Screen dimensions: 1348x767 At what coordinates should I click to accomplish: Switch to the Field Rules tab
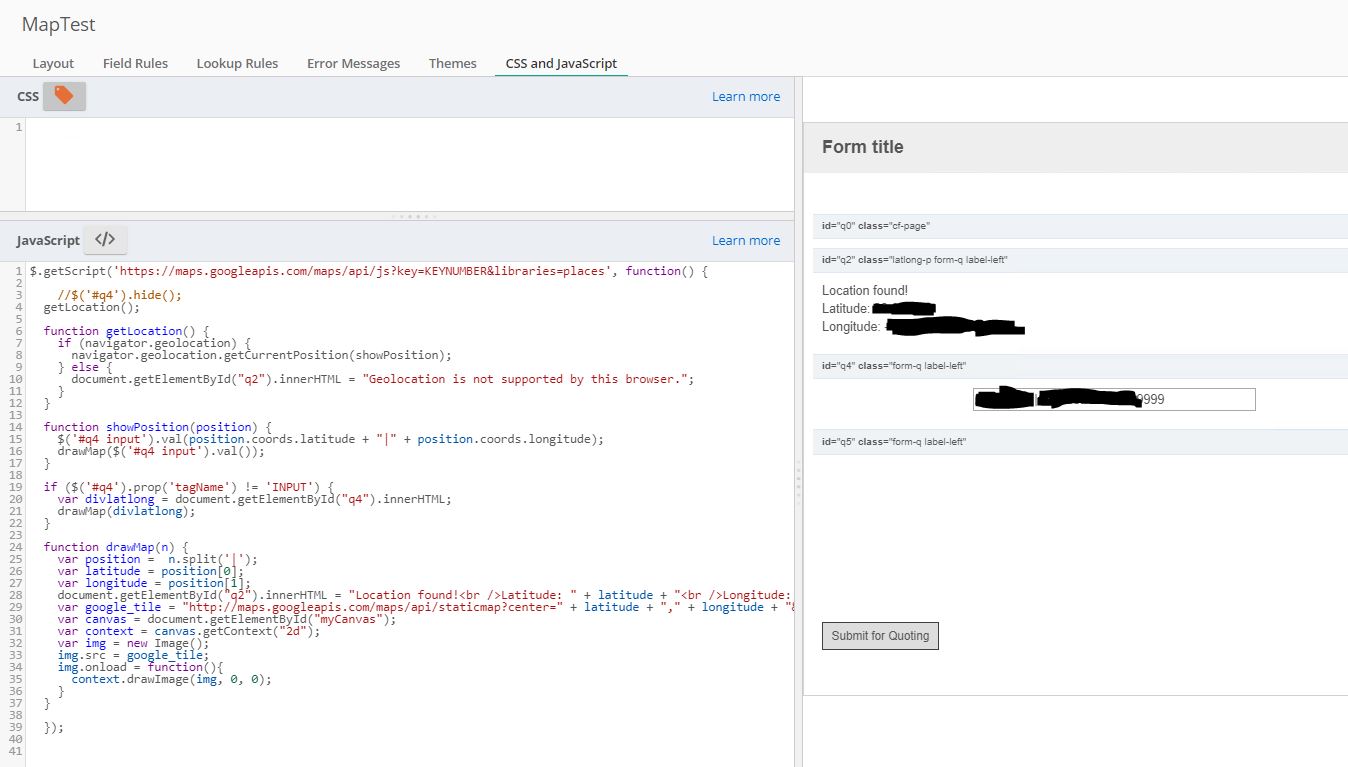point(135,63)
